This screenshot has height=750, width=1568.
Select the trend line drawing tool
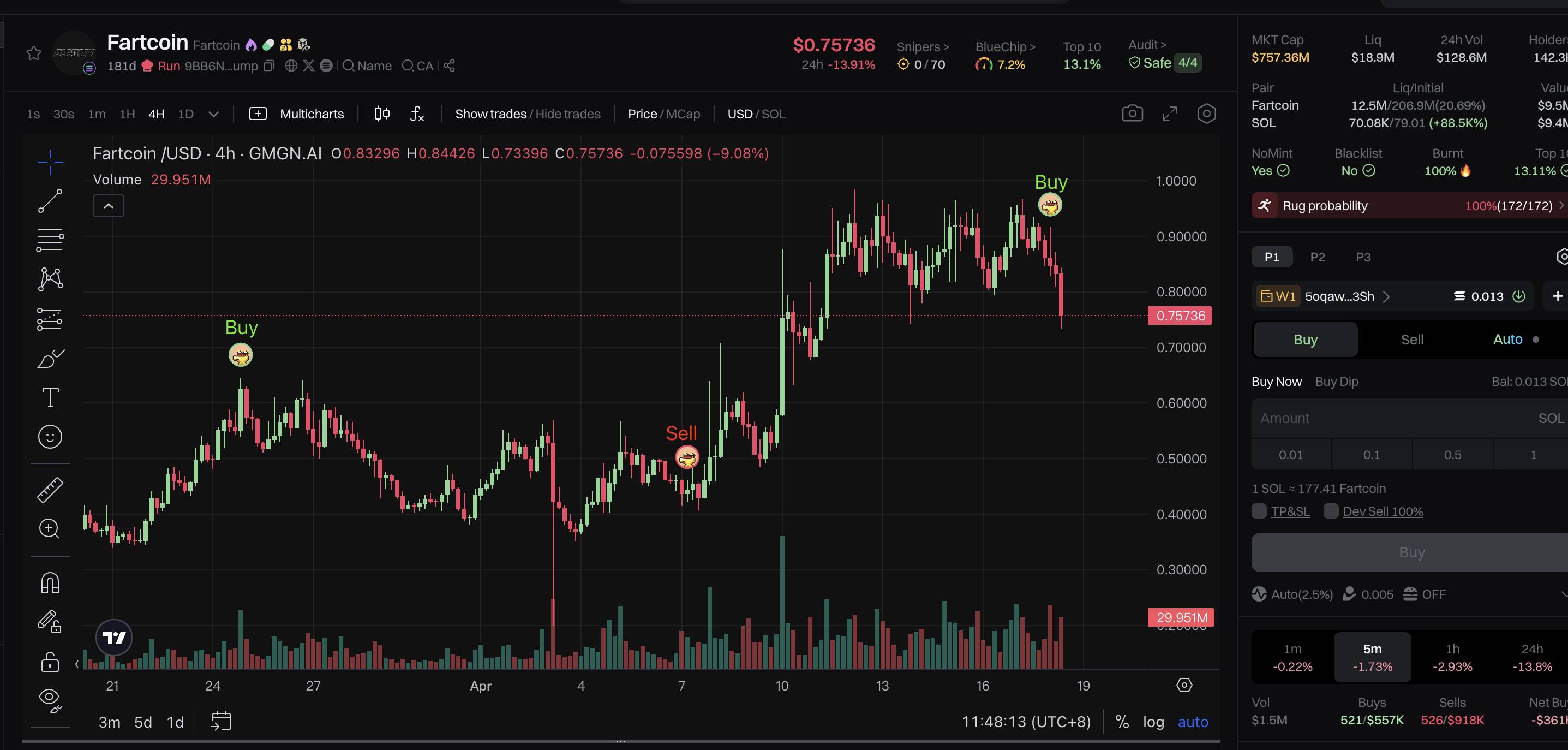click(x=50, y=201)
